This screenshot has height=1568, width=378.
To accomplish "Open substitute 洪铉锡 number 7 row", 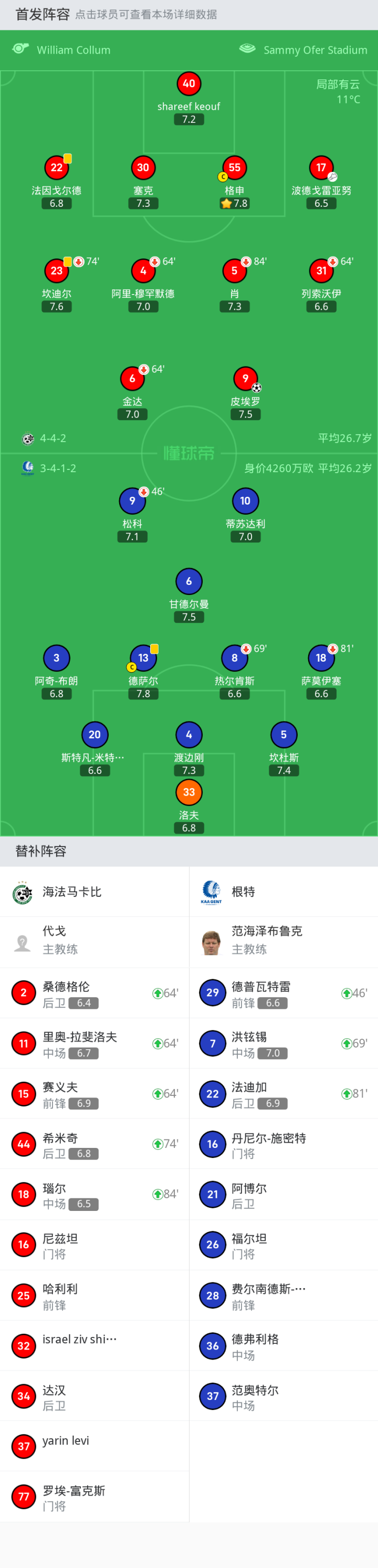I will [283, 1043].
